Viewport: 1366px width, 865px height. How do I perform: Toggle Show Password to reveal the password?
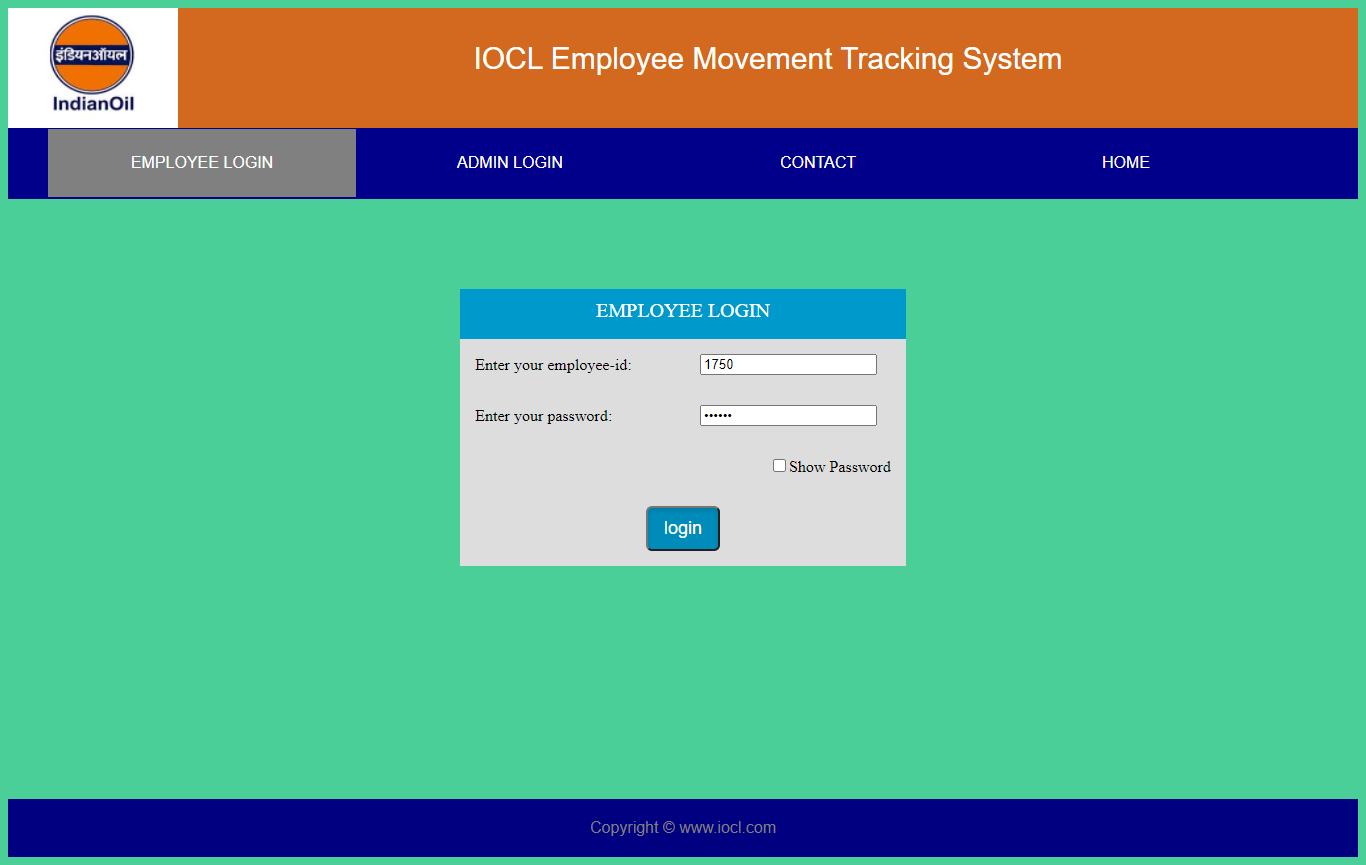click(x=779, y=465)
